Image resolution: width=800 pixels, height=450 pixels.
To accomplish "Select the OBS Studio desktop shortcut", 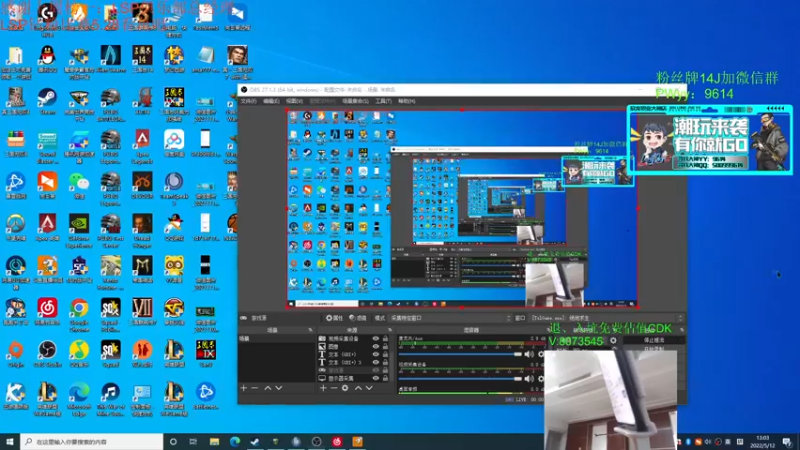I will click(x=47, y=354).
